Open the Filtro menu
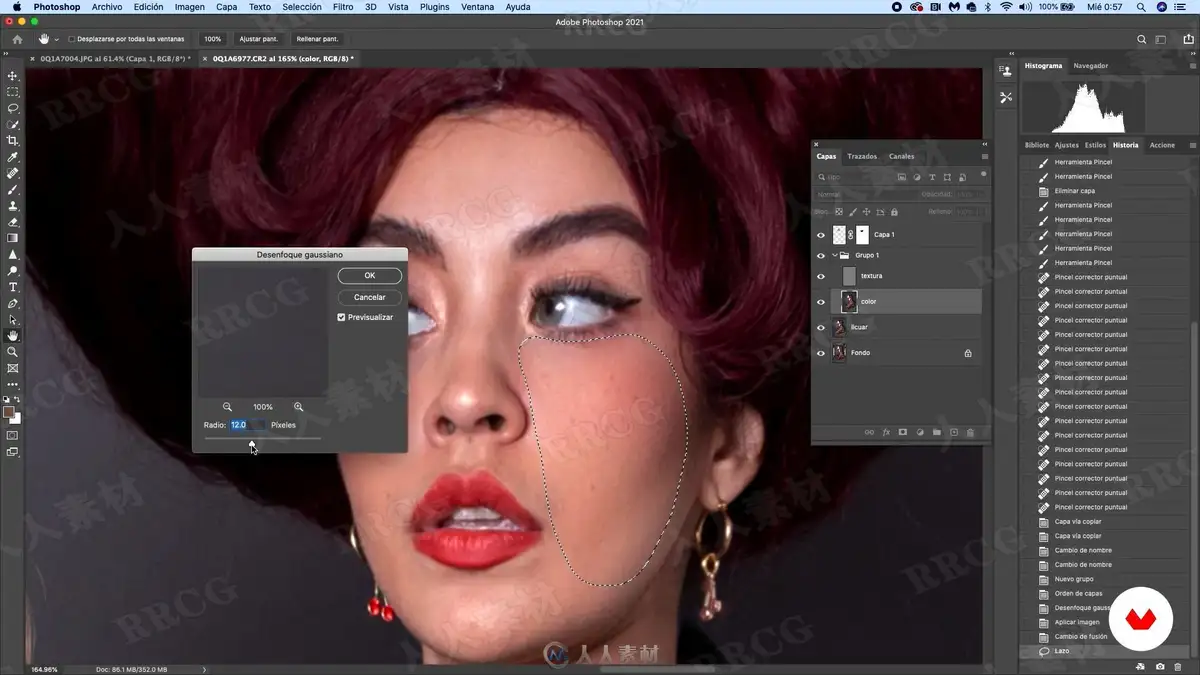This screenshot has height=675, width=1200. (343, 7)
